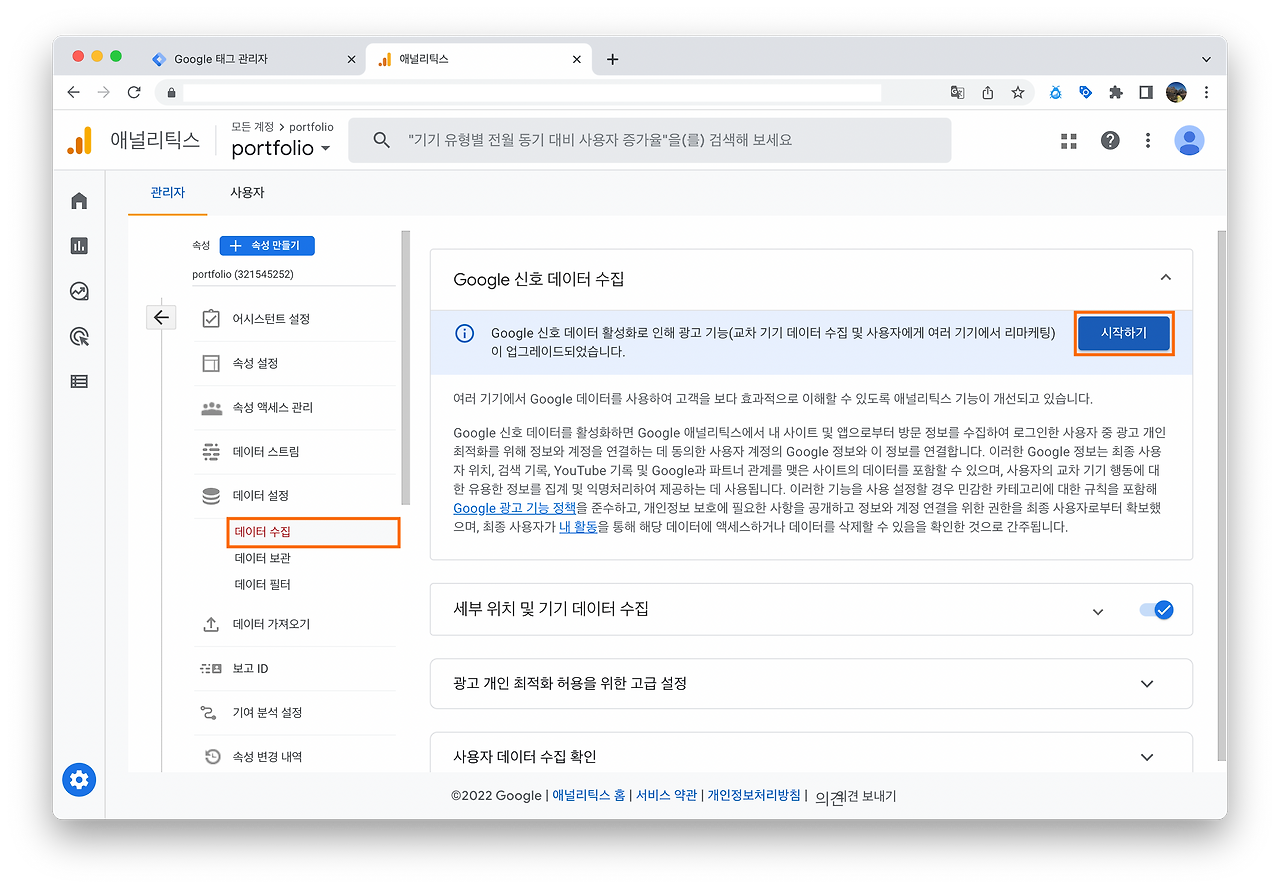Image resolution: width=1280 pixels, height=889 pixels.
Task: Select the 데이터 필터 submenu item
Action: 263,584
